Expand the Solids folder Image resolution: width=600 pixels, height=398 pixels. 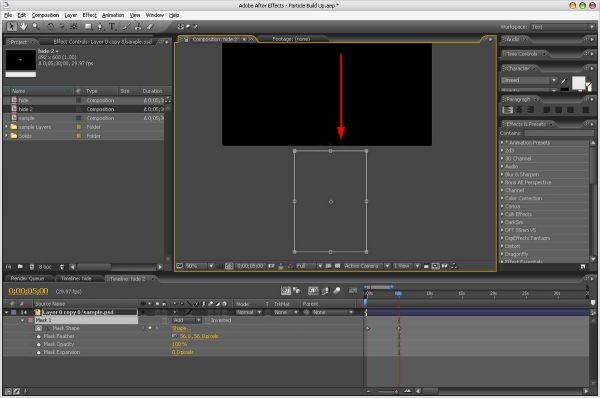click(x=6, y=135)
